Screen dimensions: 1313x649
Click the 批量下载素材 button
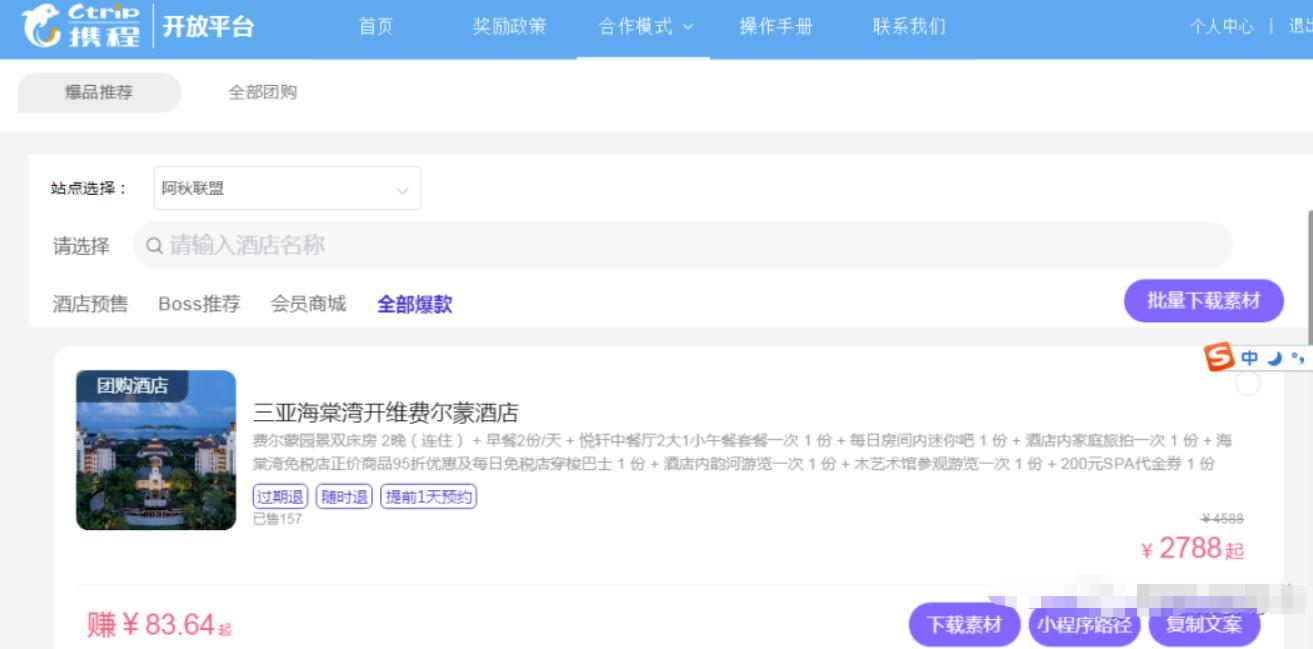point(1203,301)
